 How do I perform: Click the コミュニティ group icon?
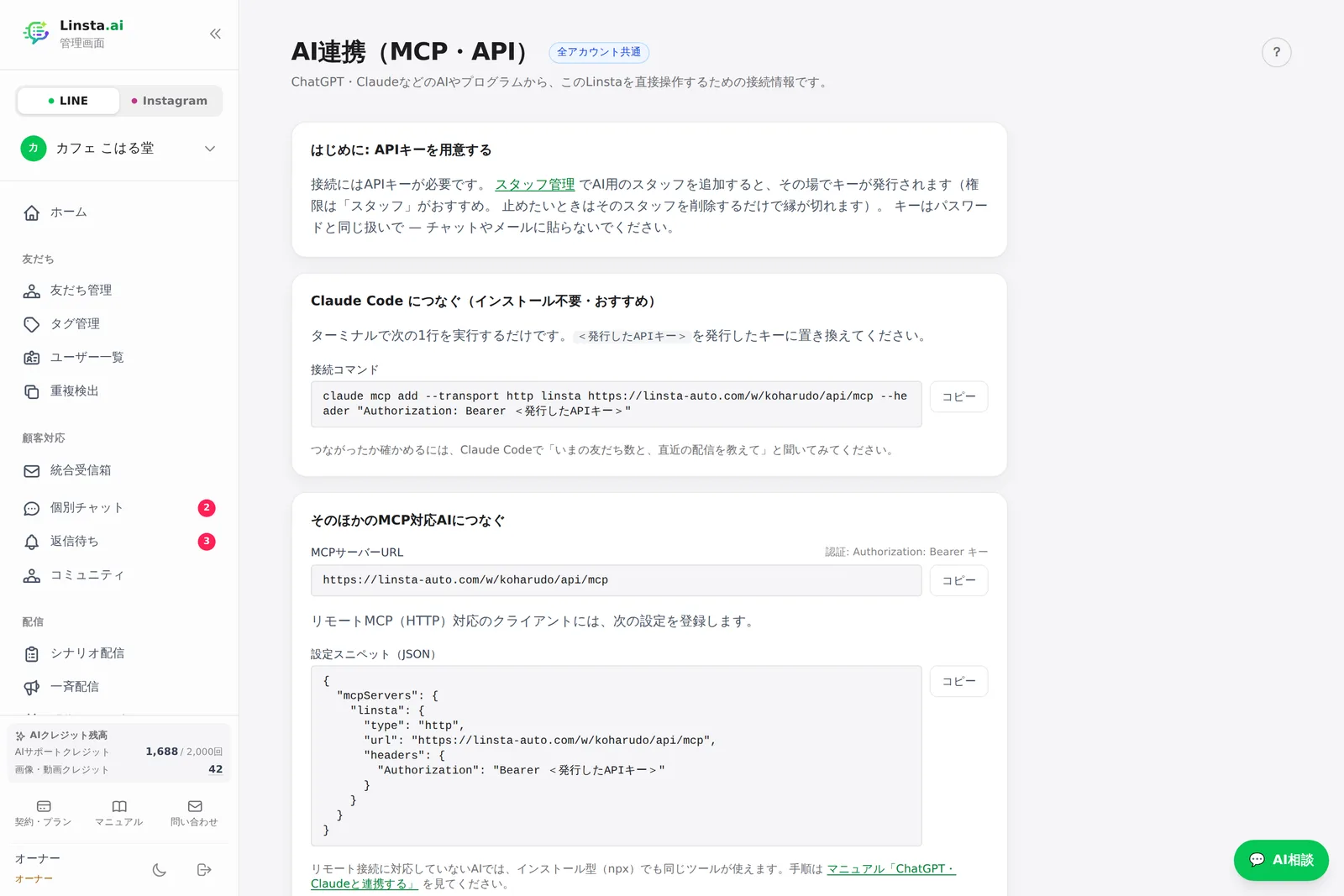point(32,575)
